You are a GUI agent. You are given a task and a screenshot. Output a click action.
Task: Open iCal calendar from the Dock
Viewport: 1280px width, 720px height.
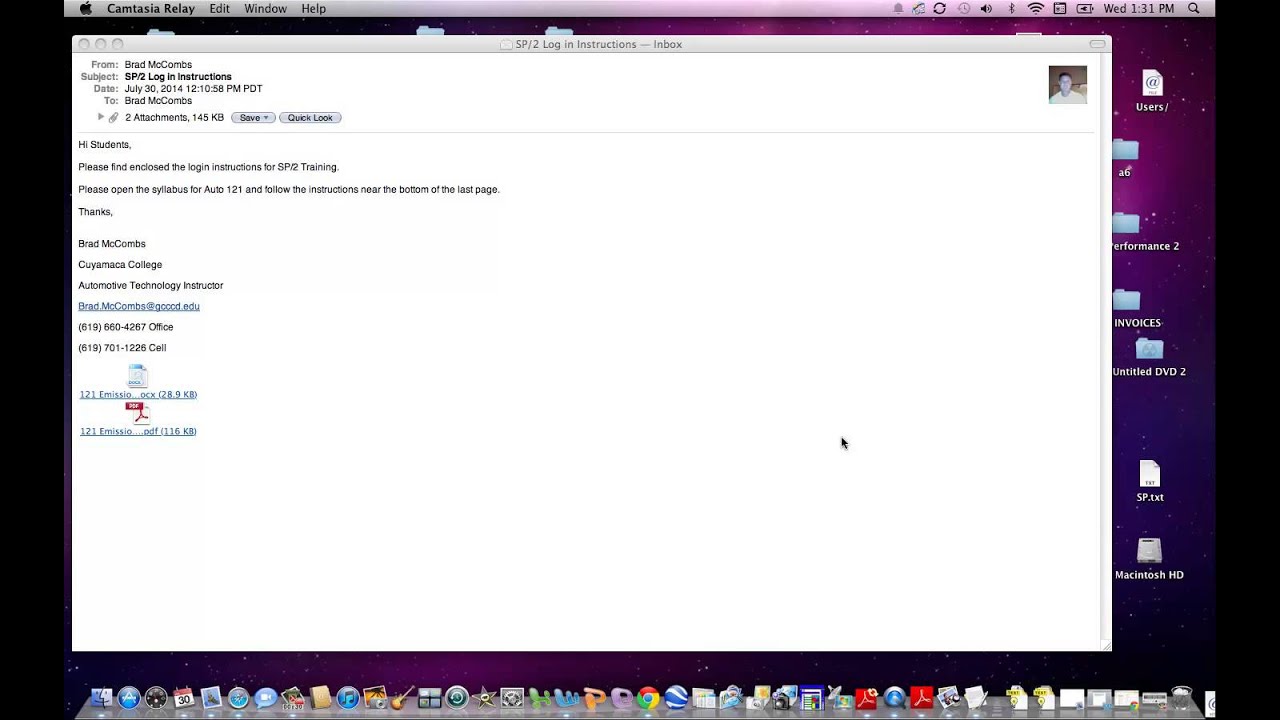click(x=183, y=698)
